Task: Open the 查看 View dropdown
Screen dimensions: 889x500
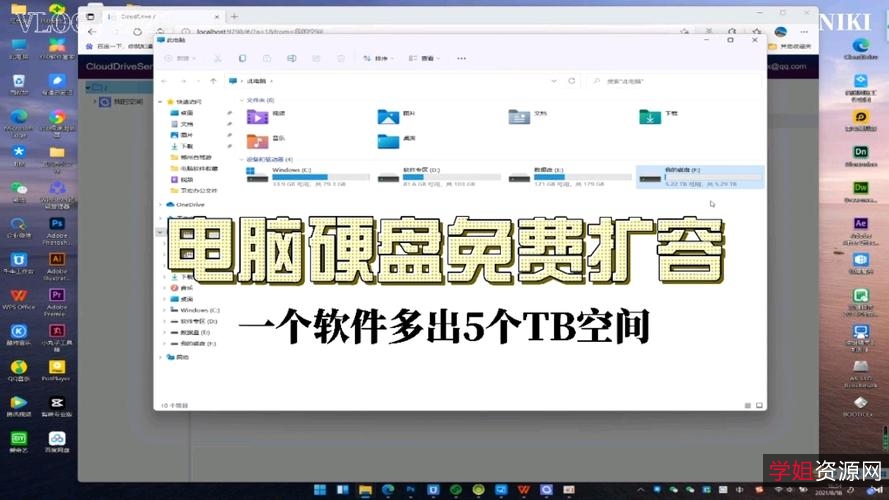Action: click(x=424, y=58)
